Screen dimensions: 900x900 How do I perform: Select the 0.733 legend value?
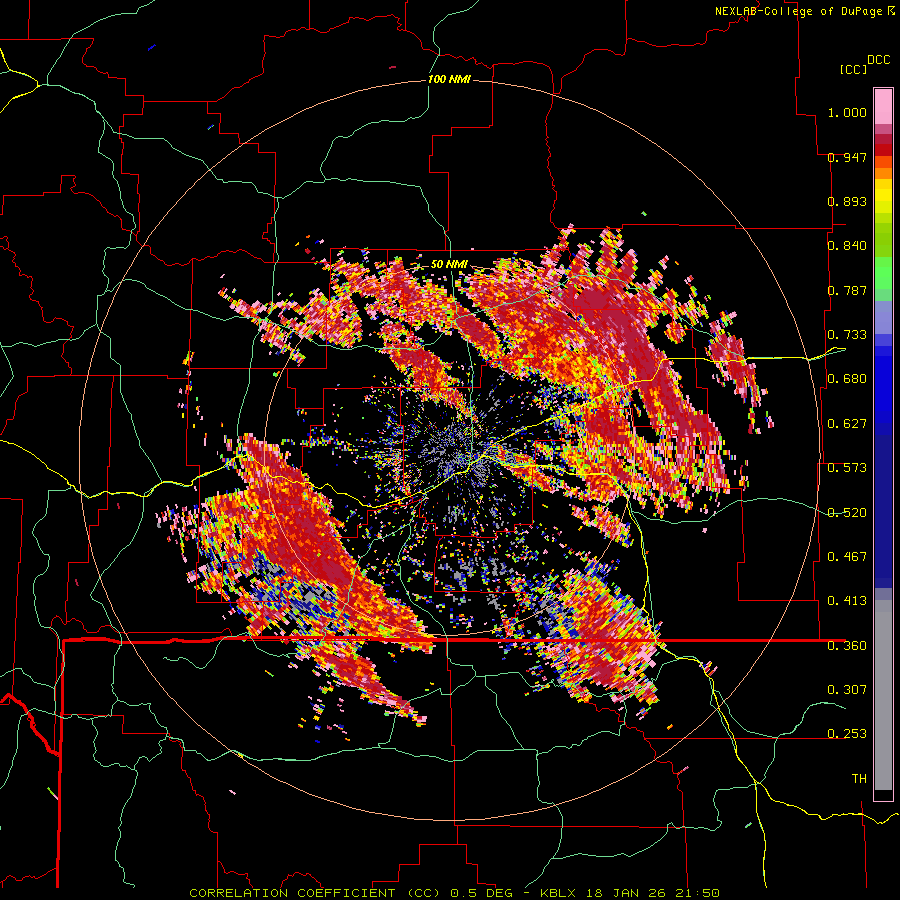click(x=847, y=334)
